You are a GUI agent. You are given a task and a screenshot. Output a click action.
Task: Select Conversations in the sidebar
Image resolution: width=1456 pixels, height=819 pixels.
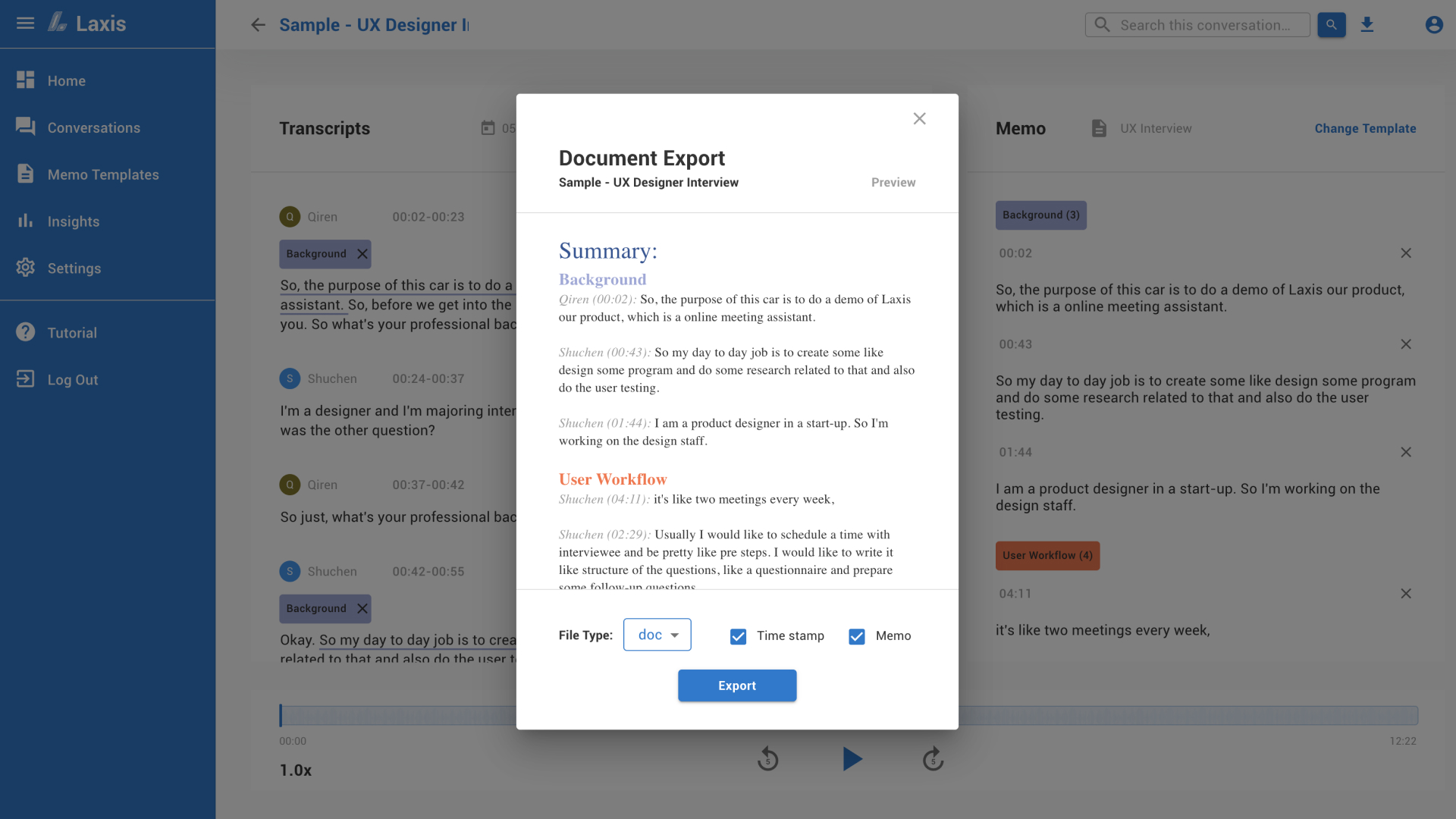coord(93,127)
